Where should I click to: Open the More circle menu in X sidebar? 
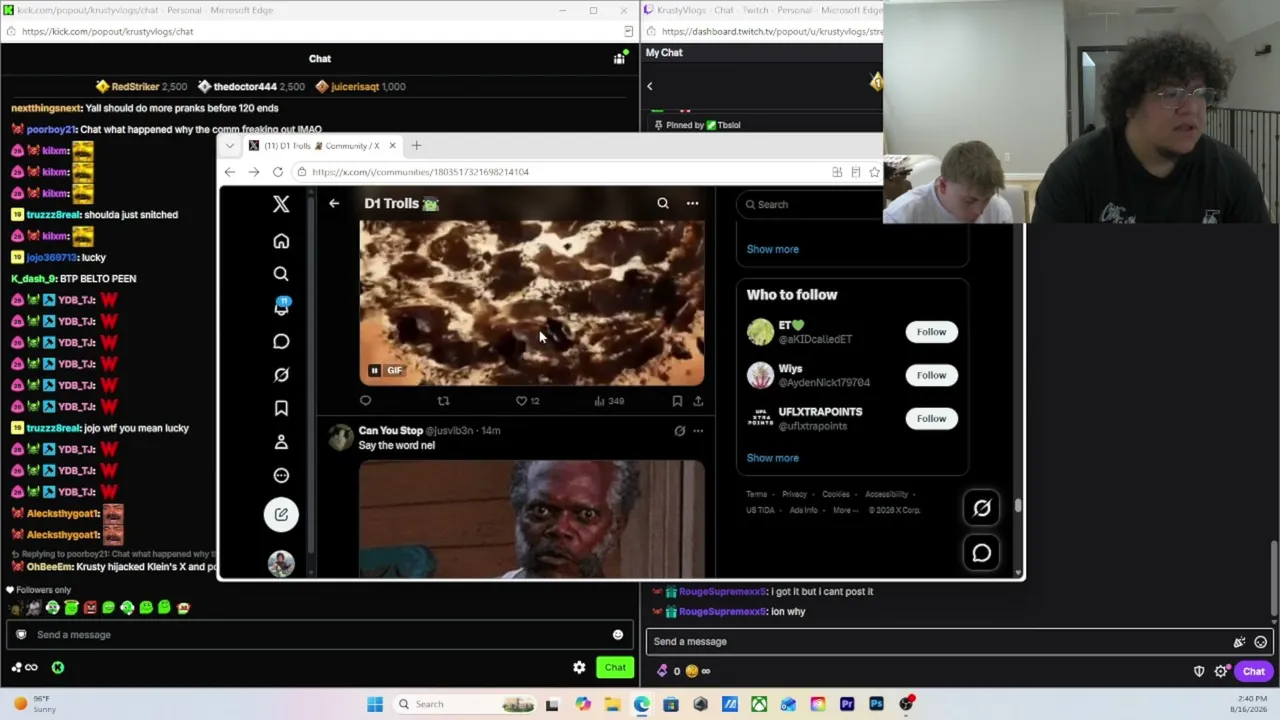281,476
